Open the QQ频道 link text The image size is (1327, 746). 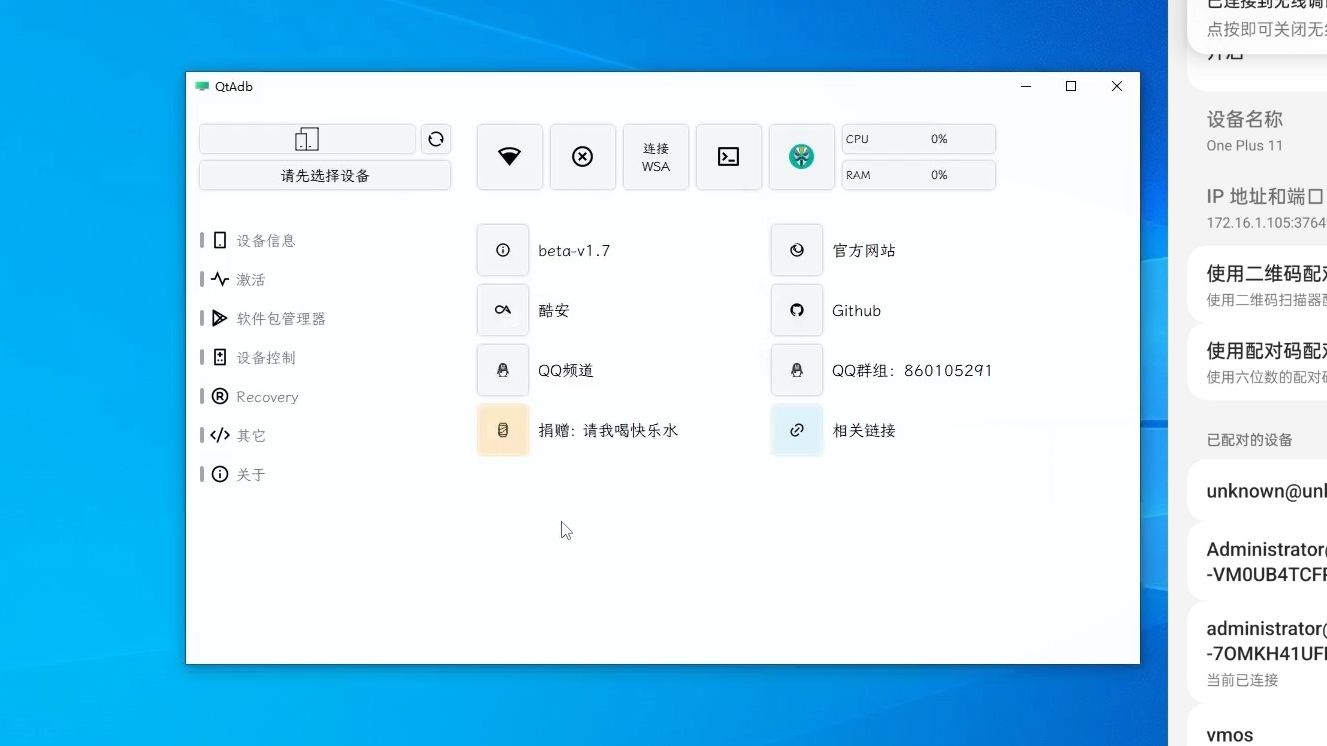[566, 371]
